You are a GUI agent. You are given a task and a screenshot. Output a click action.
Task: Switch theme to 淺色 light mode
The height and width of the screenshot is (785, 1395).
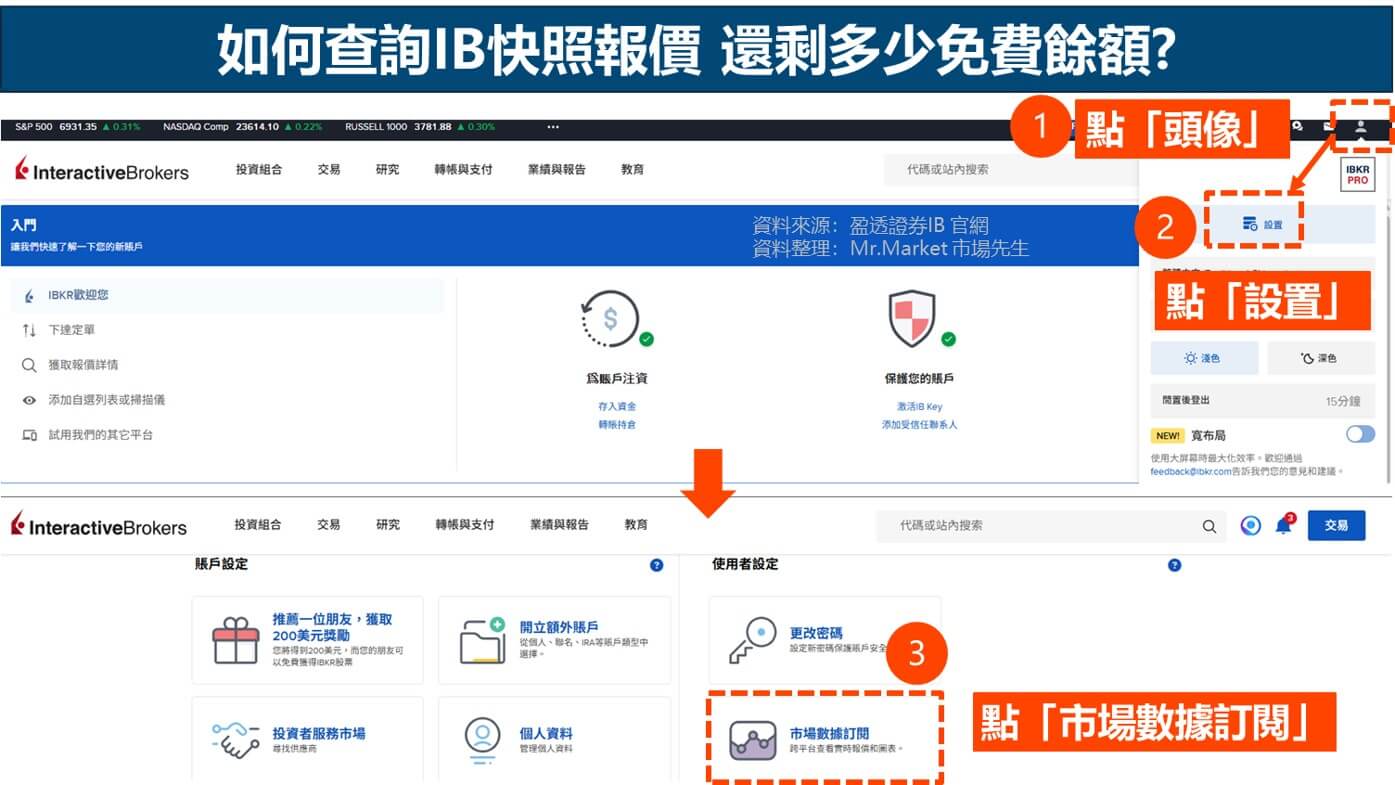(1206, 357)
